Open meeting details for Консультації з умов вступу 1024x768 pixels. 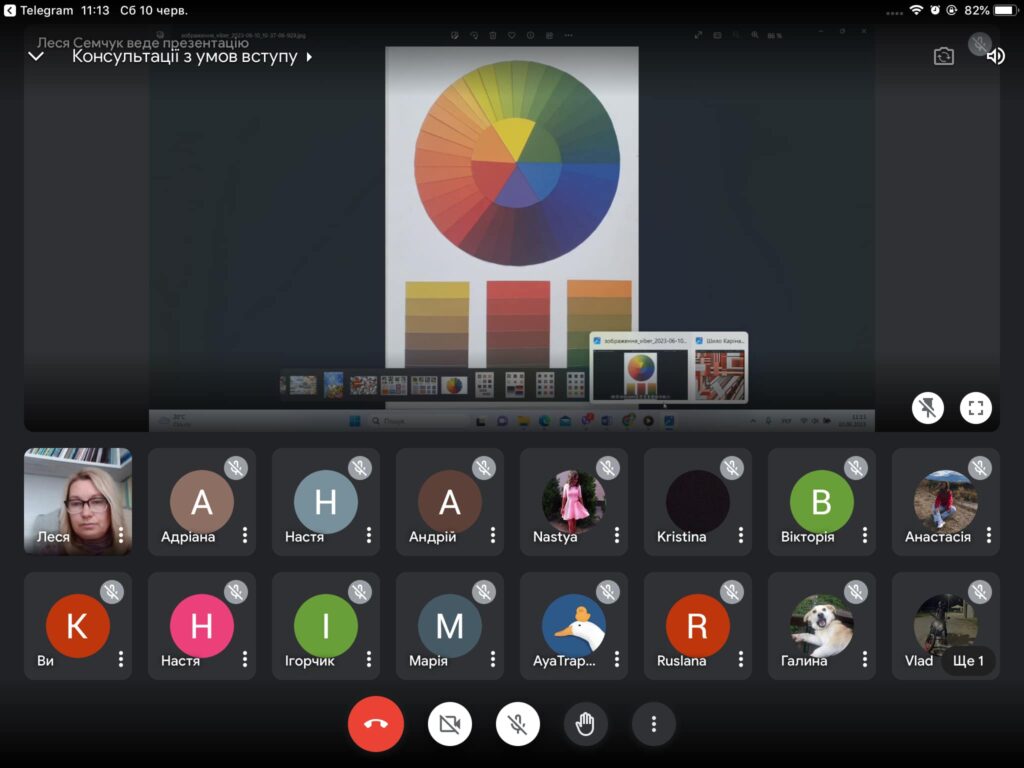tap(192, 57)
